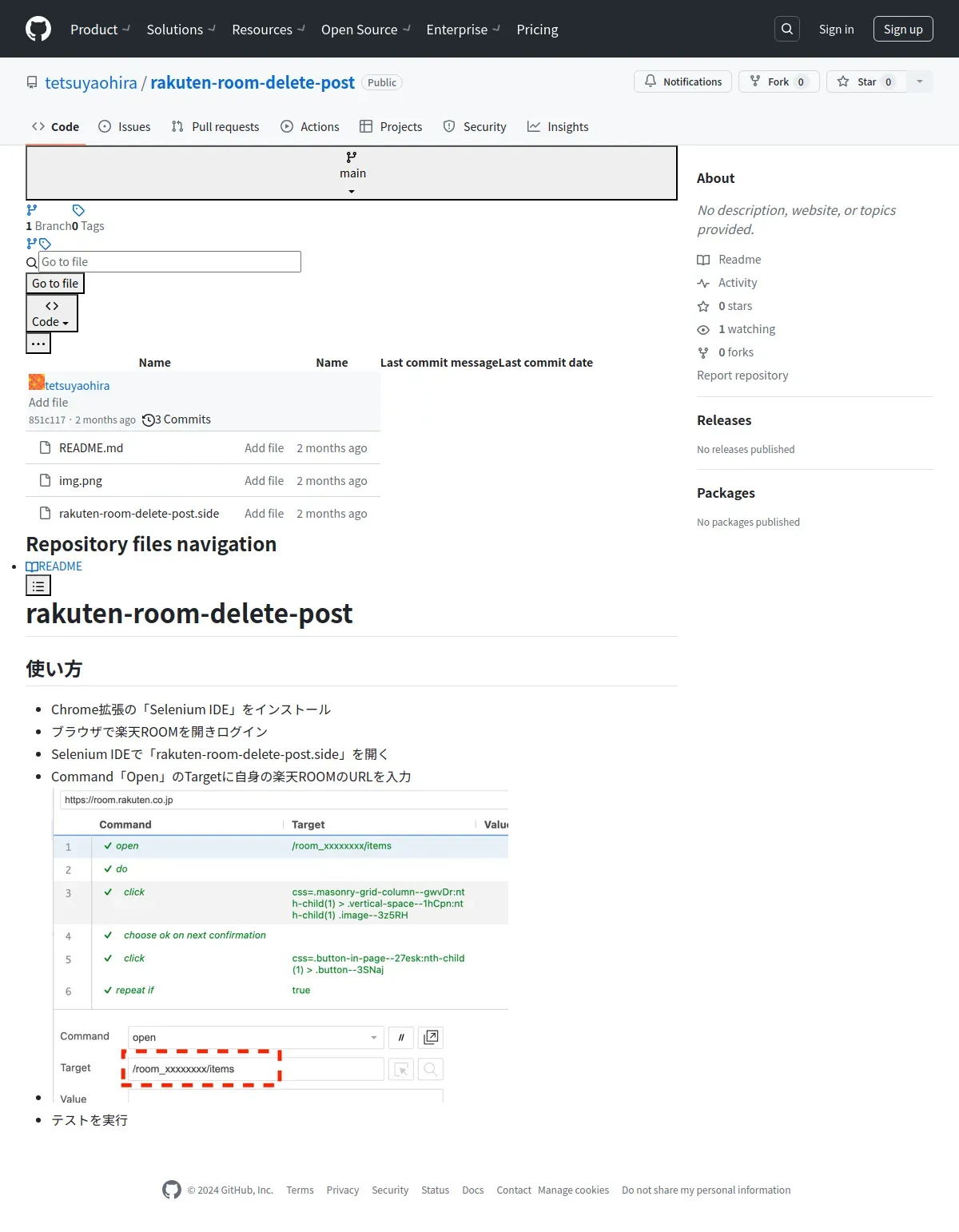Open README.md file
The height and width of the screenshot is (1232, 959).
tap(91, 447)
